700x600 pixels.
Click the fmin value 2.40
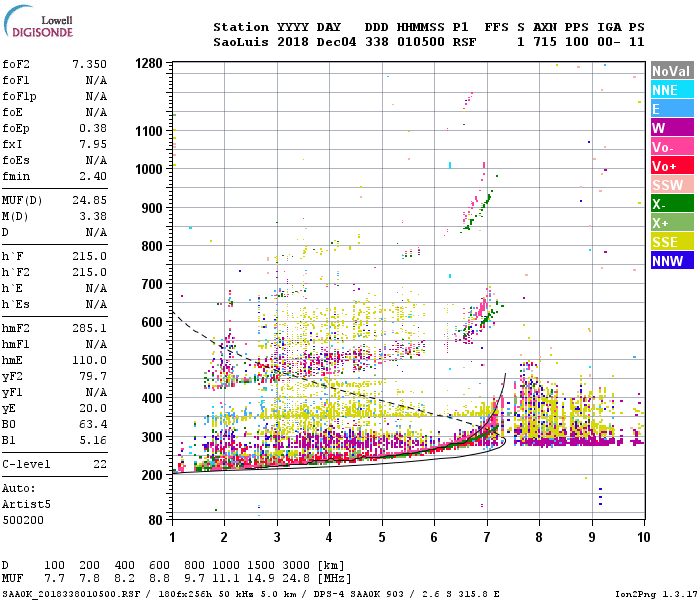pos(93,176)
